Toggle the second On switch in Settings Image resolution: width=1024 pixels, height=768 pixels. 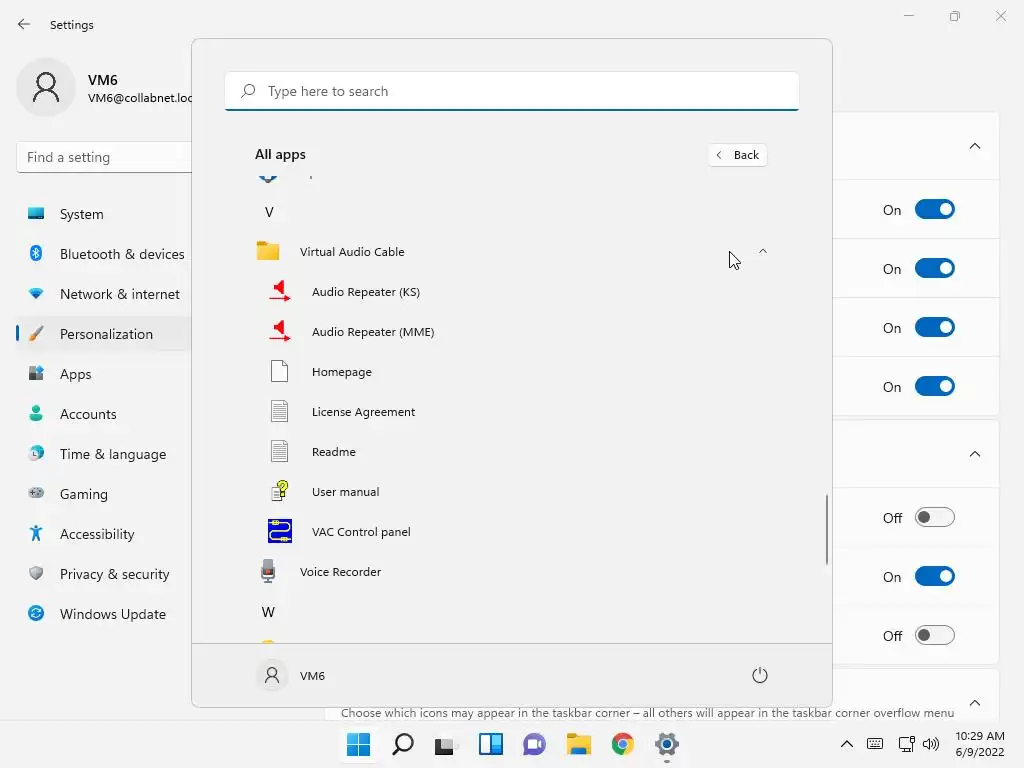[x=935, y=268]
